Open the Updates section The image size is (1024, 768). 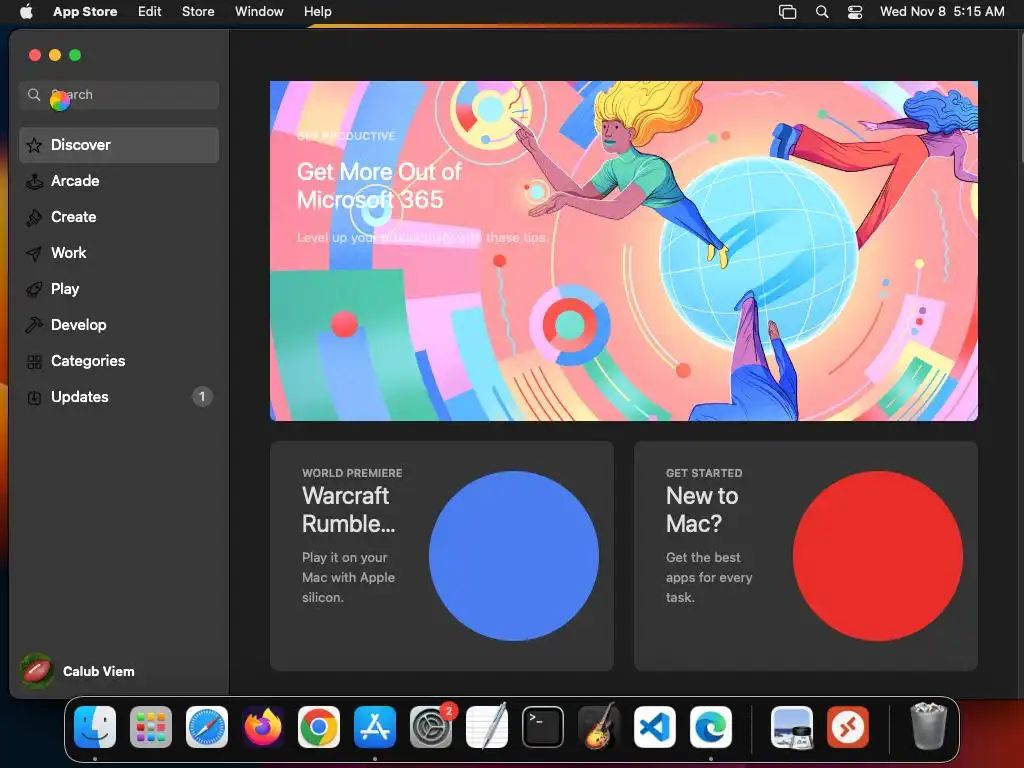[x=119, y=396]
